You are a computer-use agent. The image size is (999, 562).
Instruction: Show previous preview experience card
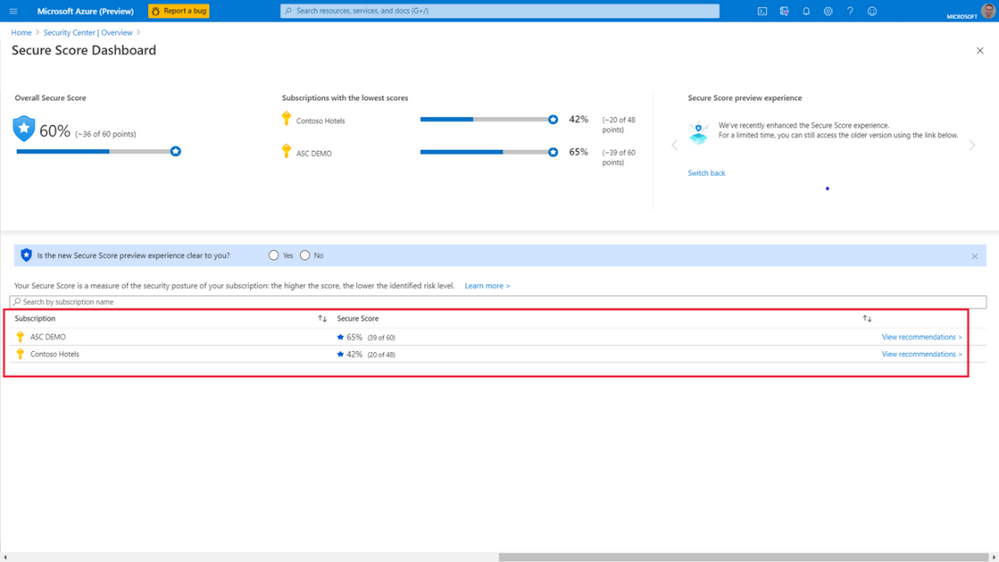pyautogui.click(x=675, y=145)
